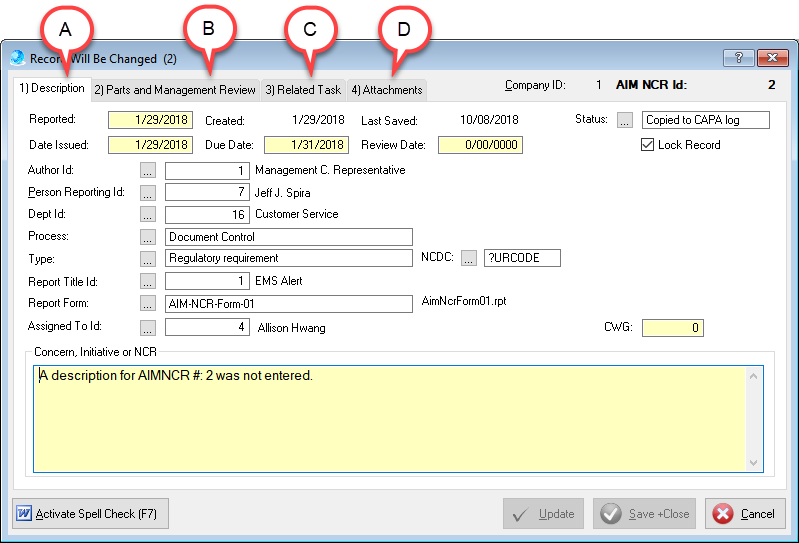The width and height of the screenshot is (799, 543).
Task: Click the Save +Close button
Action: click(x=645, y=514)
